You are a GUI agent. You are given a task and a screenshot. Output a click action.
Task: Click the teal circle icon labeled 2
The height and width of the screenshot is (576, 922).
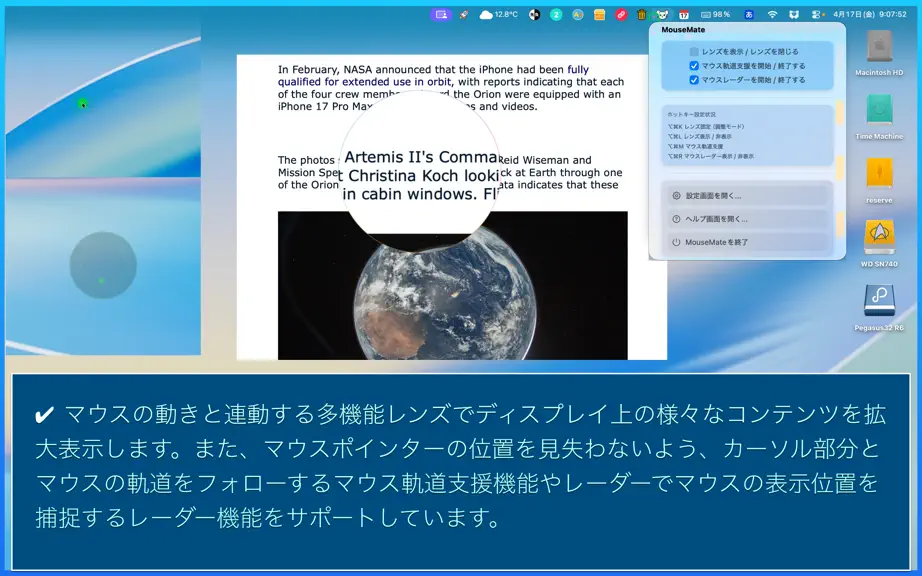[556, 15]
